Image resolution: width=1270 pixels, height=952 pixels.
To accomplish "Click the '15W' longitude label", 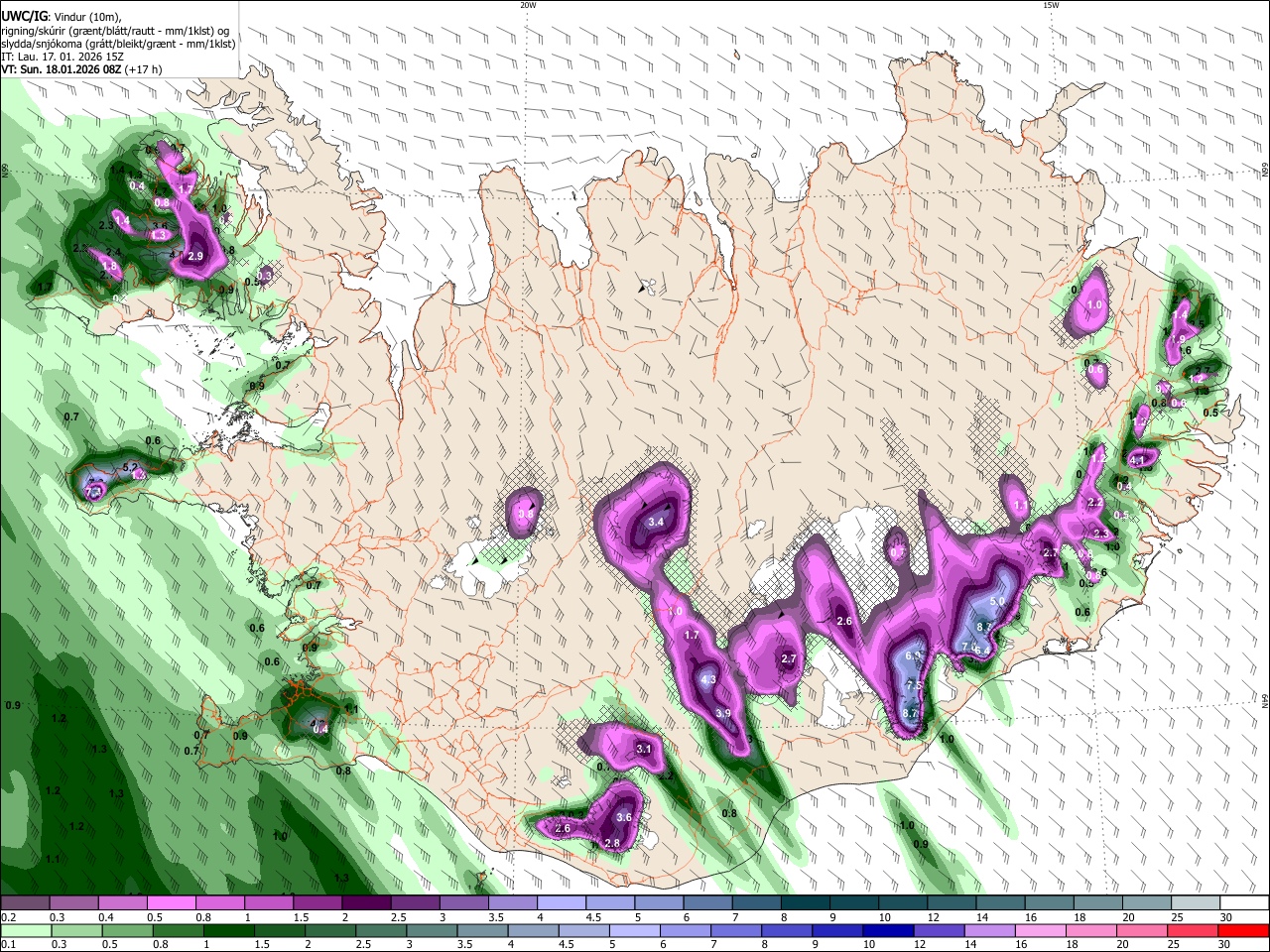I will [x=1051, y=5].
